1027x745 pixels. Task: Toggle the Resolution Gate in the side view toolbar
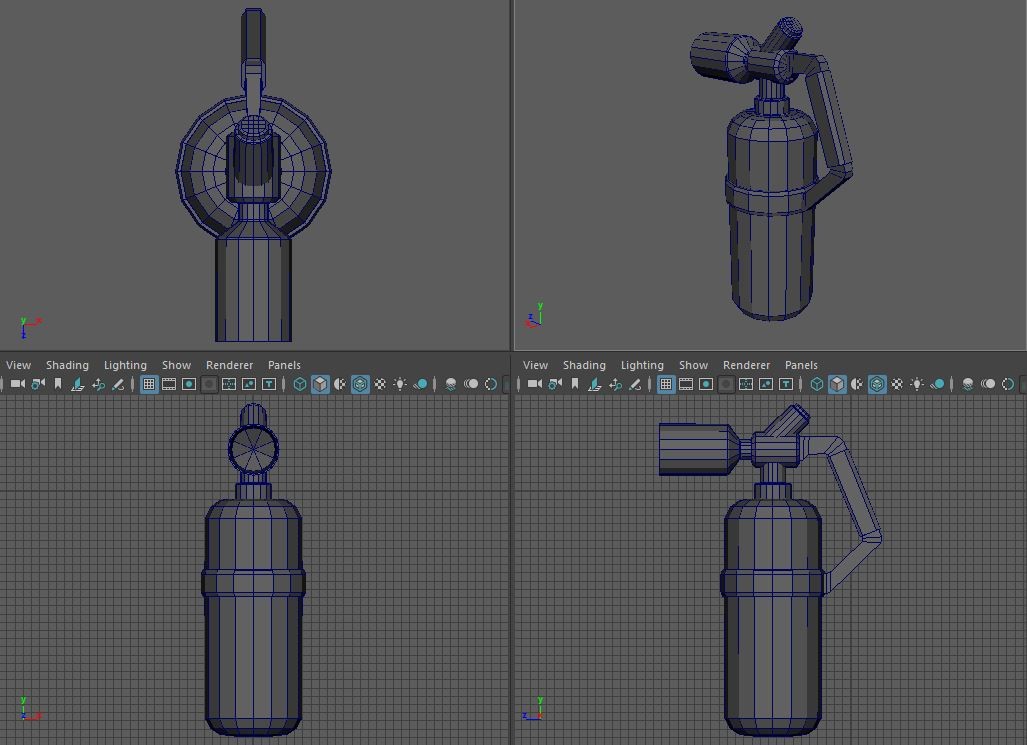click(x=705, y=384)
